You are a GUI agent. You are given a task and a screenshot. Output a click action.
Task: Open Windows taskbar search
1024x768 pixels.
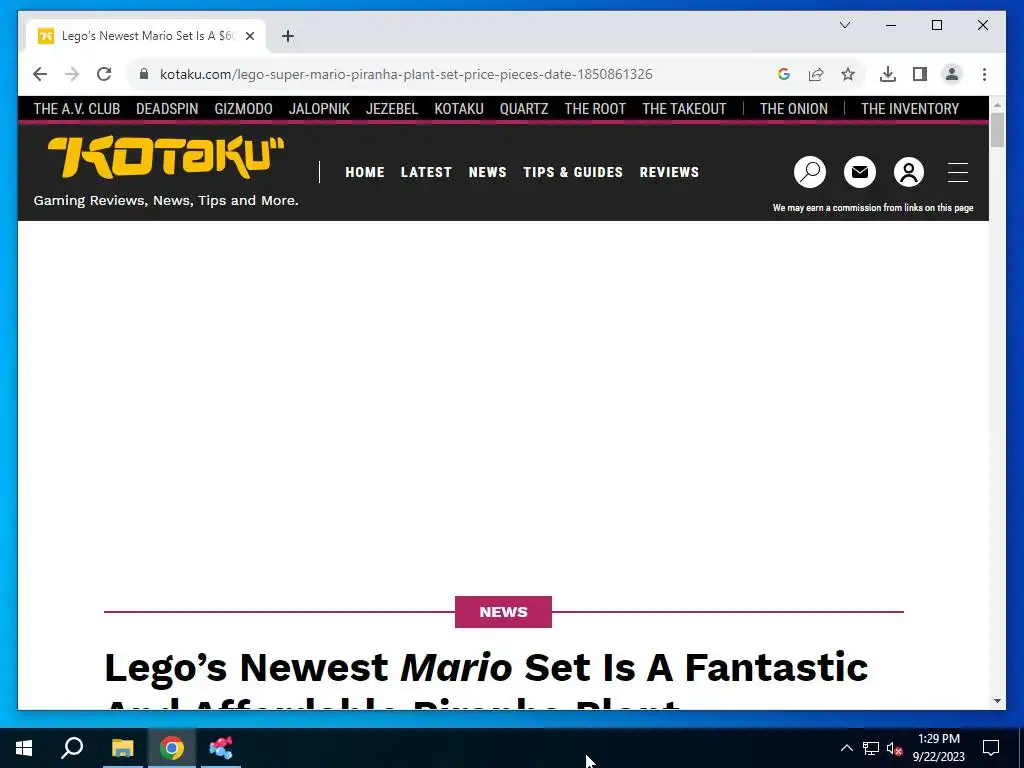coord(72,748)
